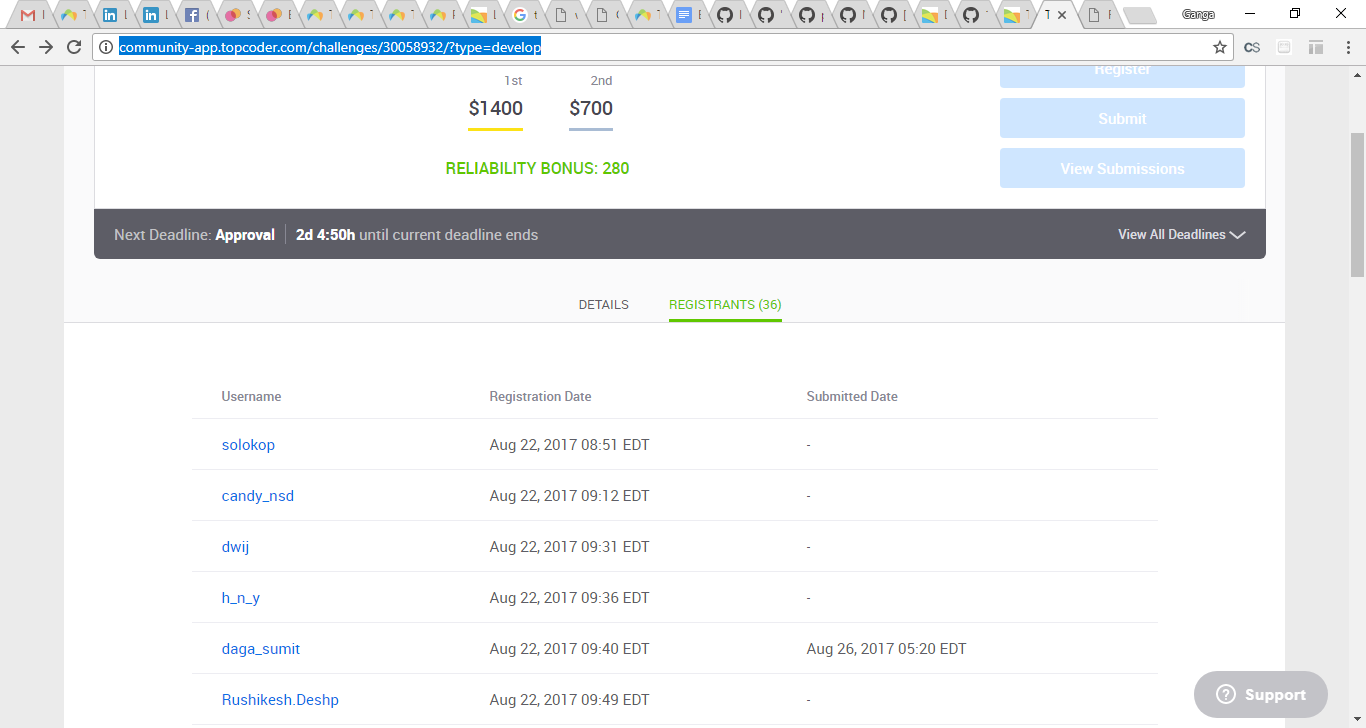Open solokop's profile

tap(248, 445)
